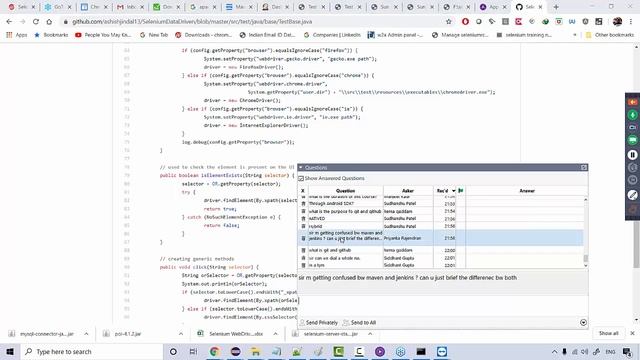Click Questions list vertical scrollbar thumb
Image resolution: width=640 pixels, height=360 pixels.
pyautogui.click(x=585, y=258)
